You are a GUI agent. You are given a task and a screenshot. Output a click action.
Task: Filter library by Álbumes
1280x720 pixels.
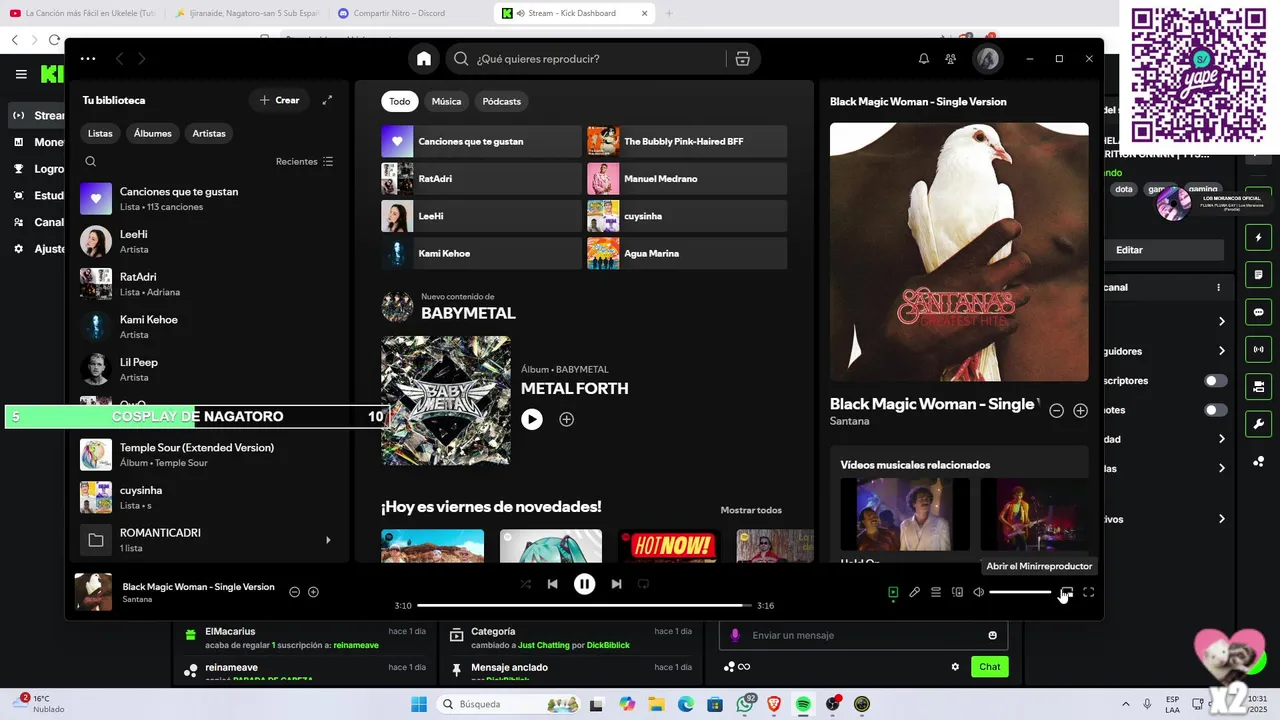click(x=153, y=133)
